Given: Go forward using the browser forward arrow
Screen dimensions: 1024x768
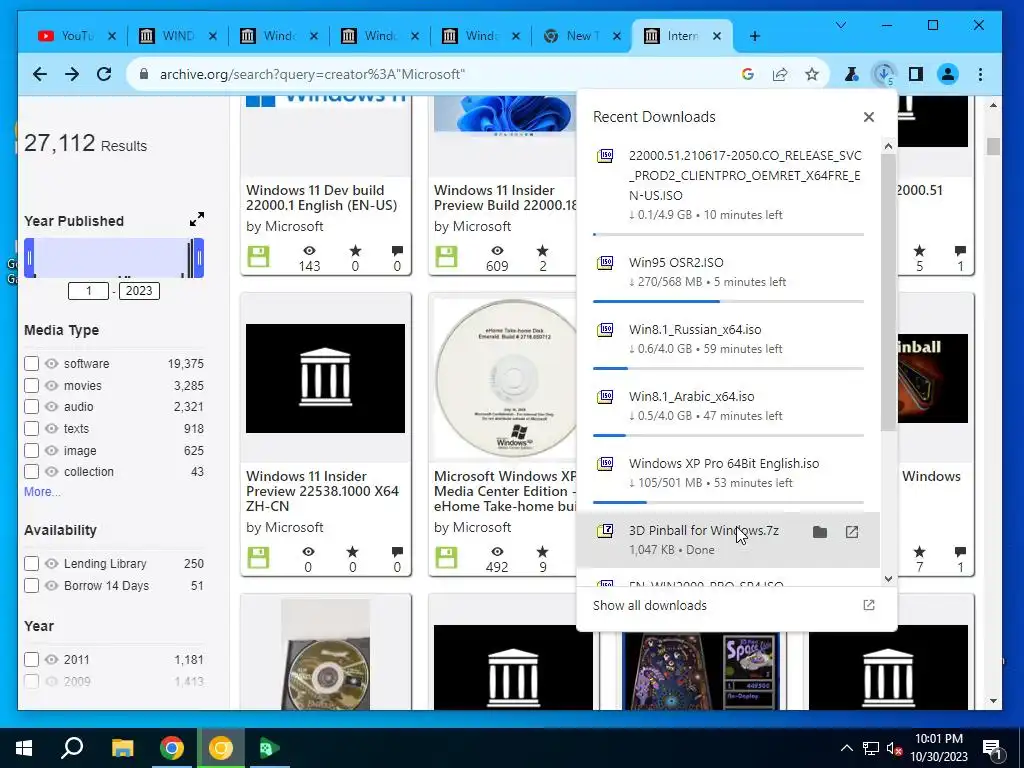Looking at the screenshot, I should click(x=72, y=74).
